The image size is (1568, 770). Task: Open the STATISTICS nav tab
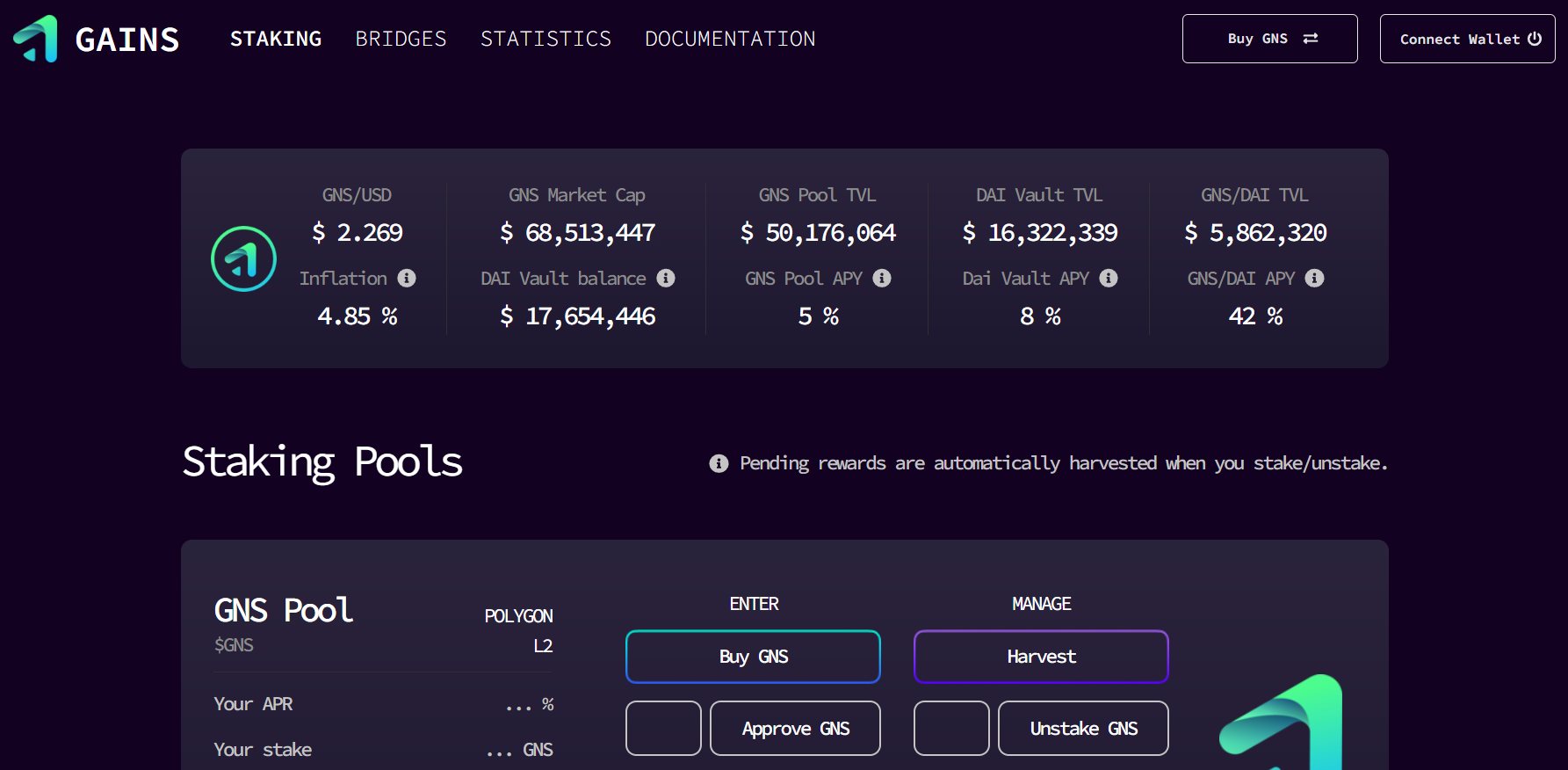tap(546, 39)
